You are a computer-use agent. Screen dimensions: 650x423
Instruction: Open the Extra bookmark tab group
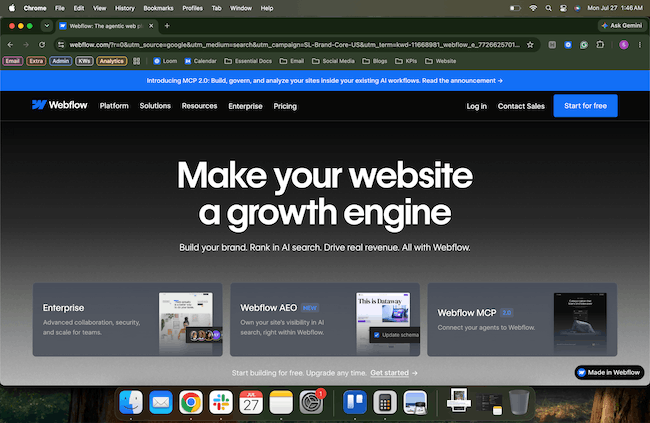click(36, 61)
